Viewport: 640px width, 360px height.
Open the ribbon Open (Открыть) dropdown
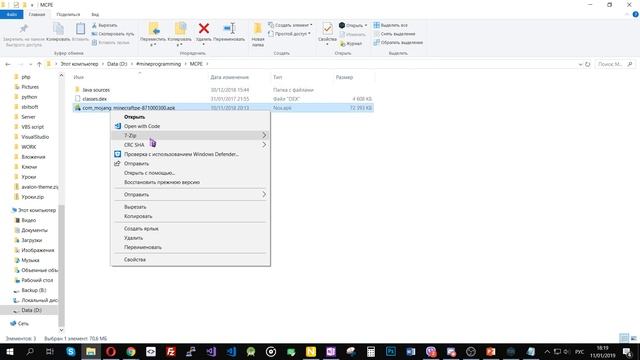(353, 25)
